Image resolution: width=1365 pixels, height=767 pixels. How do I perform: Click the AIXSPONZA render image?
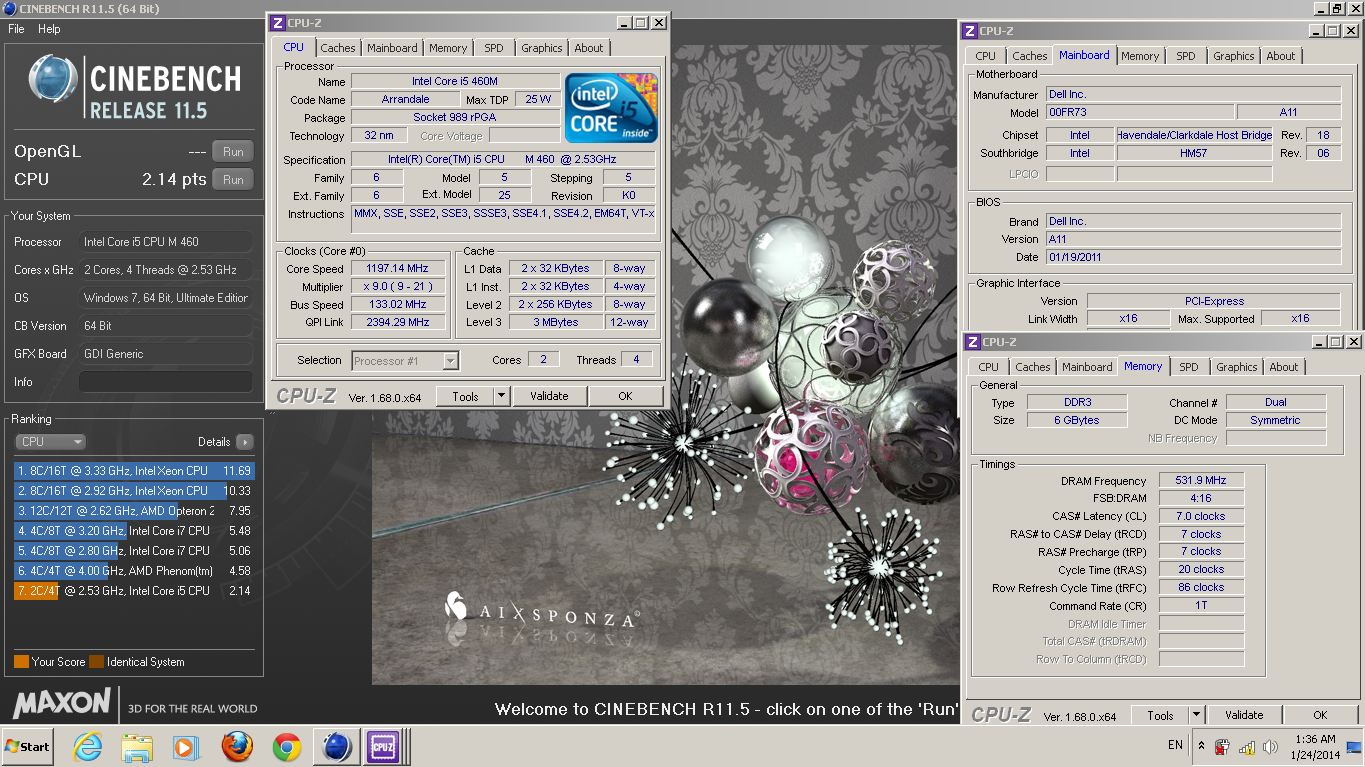tap(665, 364)
